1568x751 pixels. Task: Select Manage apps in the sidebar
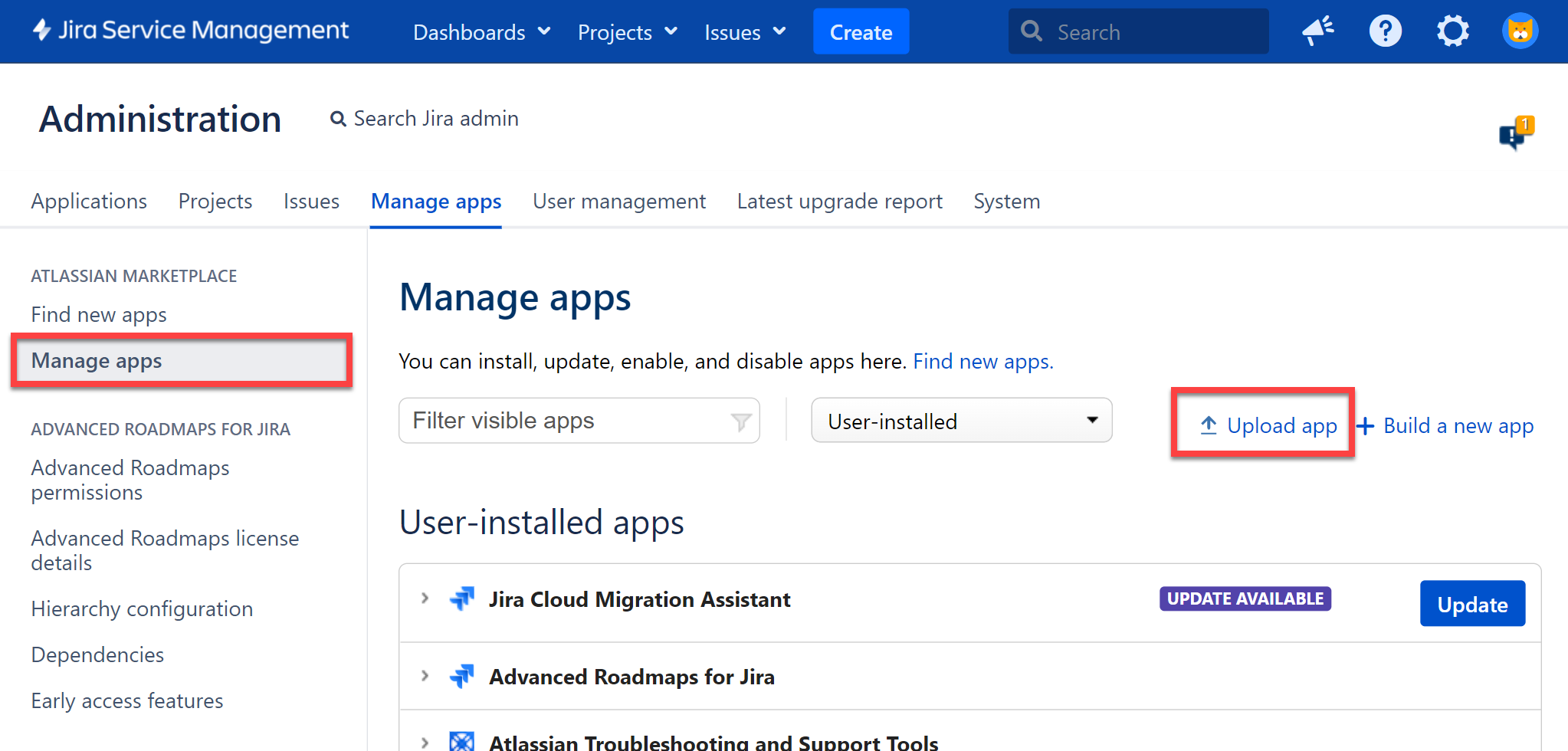tap(181, 360)
